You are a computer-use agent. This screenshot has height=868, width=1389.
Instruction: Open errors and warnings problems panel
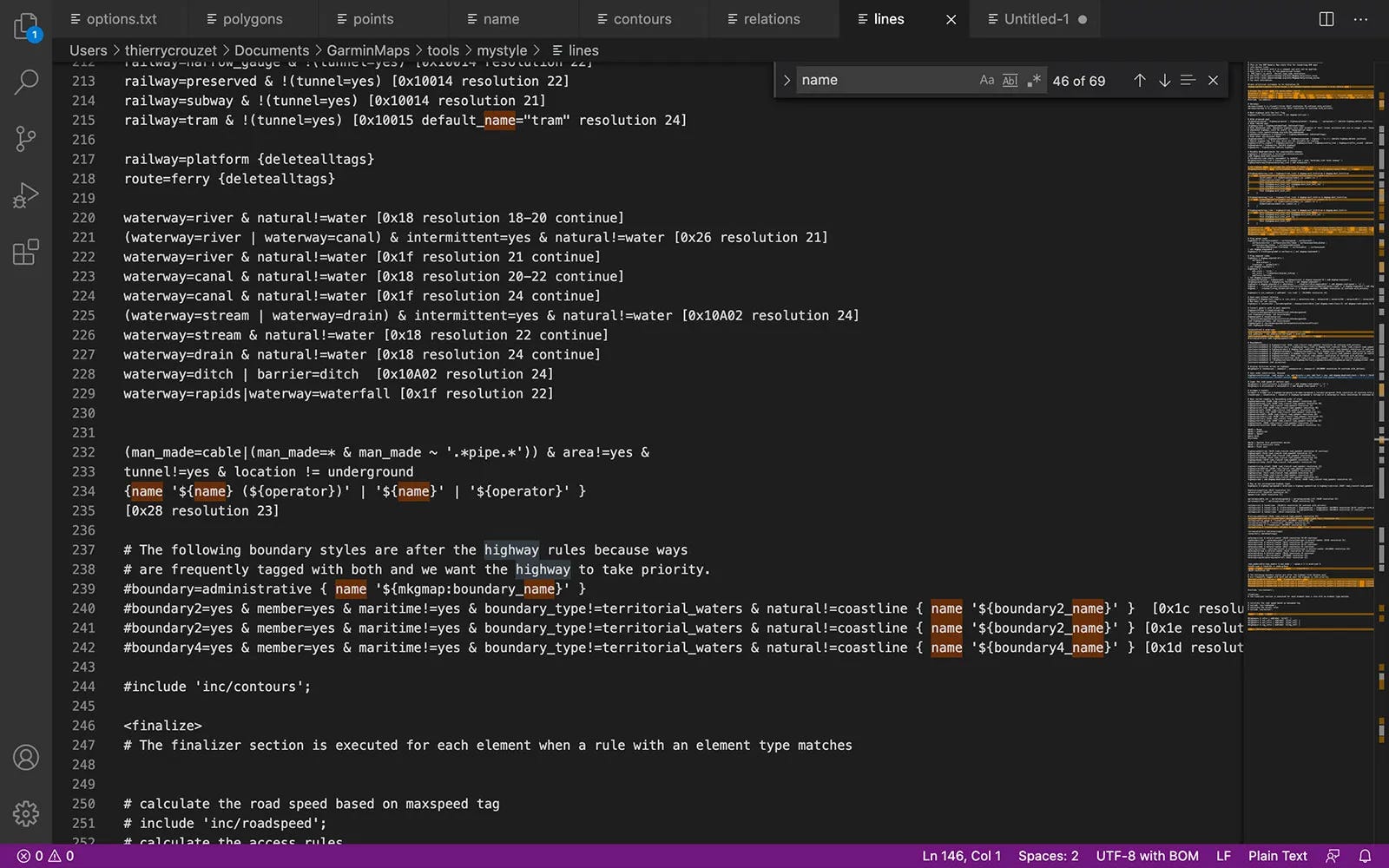point(46,856)
